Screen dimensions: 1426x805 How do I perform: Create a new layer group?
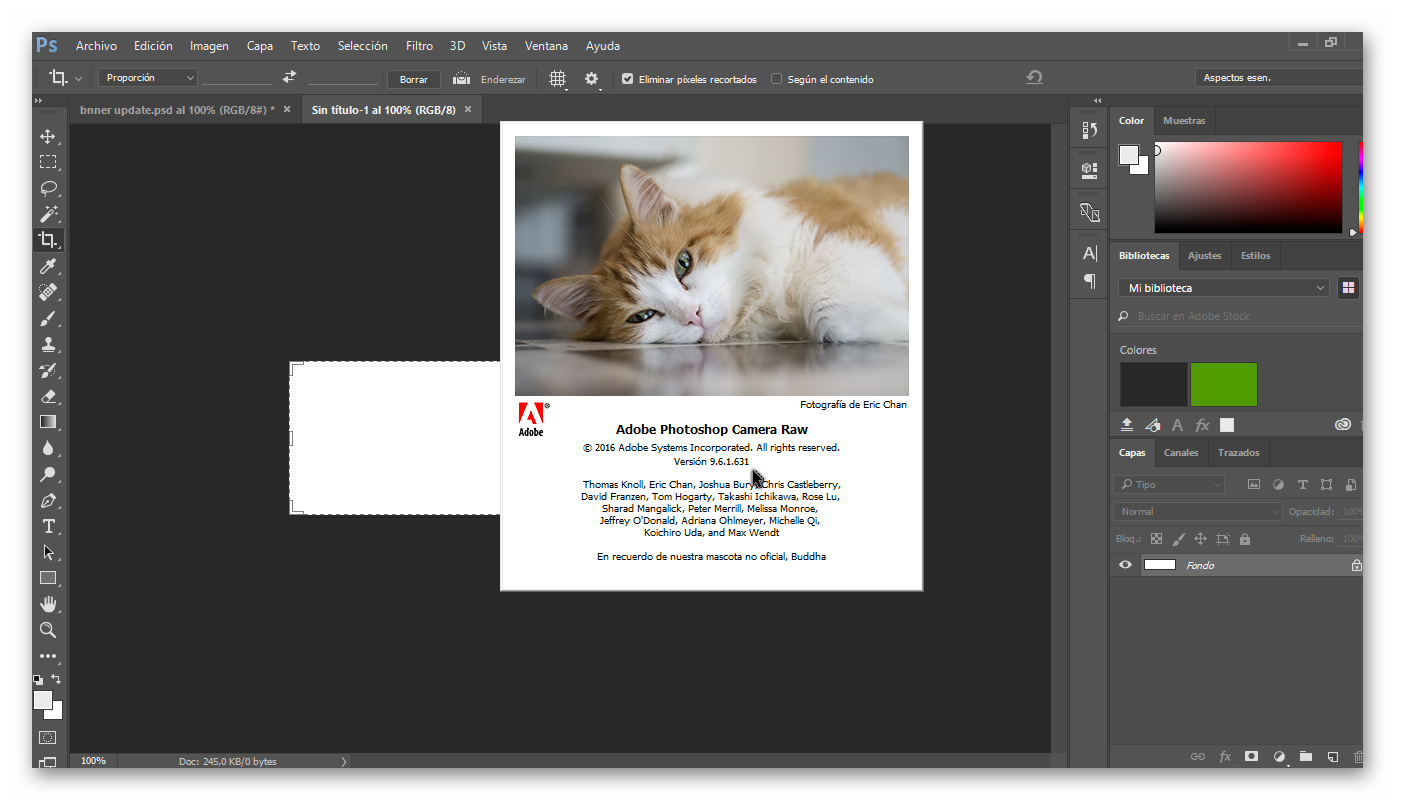[1305, 757]
